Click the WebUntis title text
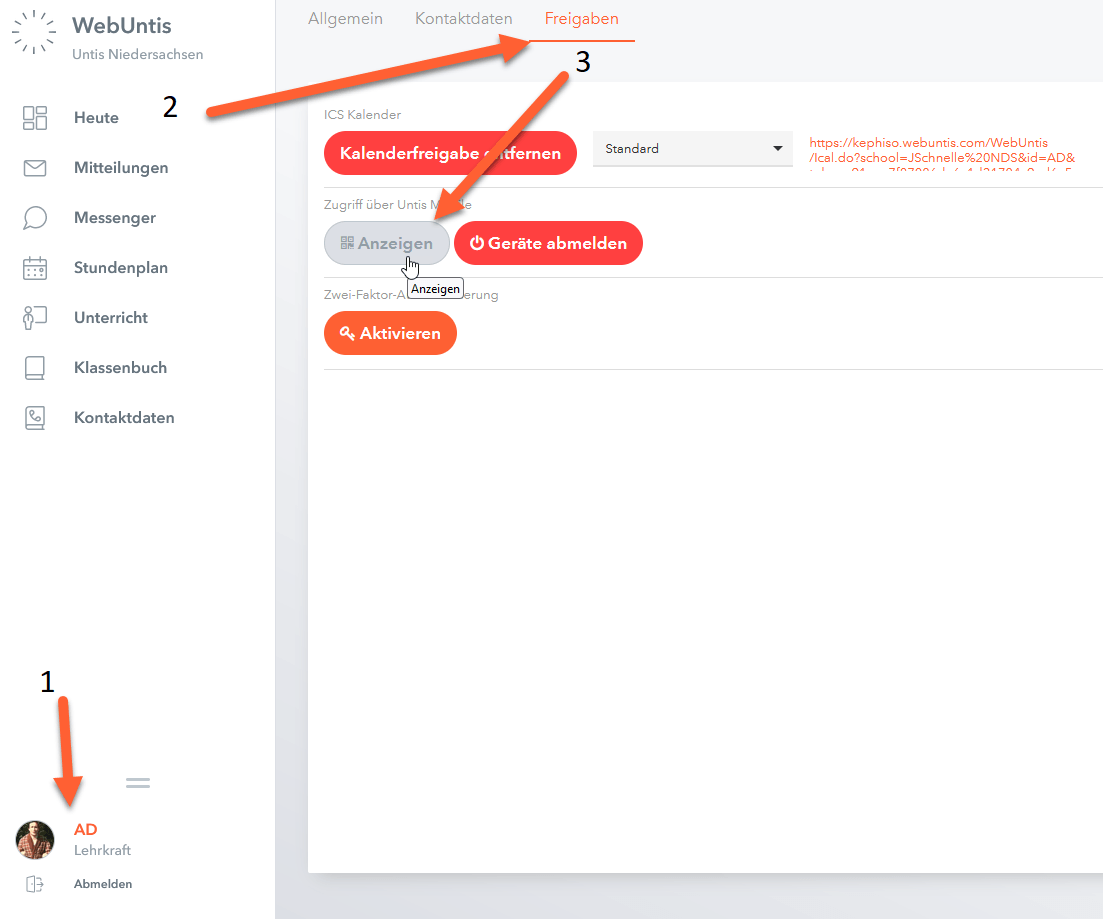 tap(122, 25)
